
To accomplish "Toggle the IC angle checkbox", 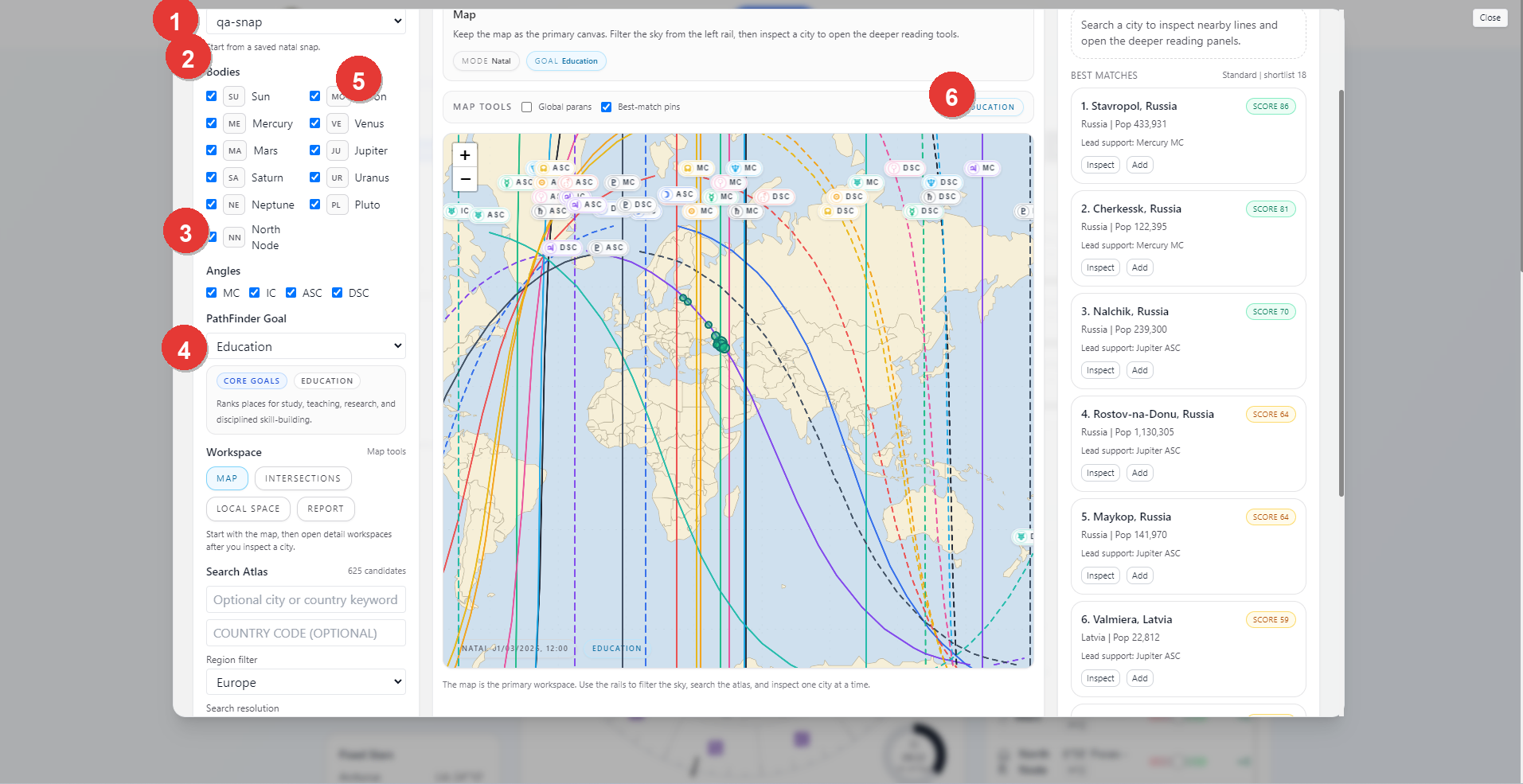I will click(x=254, y=292).
